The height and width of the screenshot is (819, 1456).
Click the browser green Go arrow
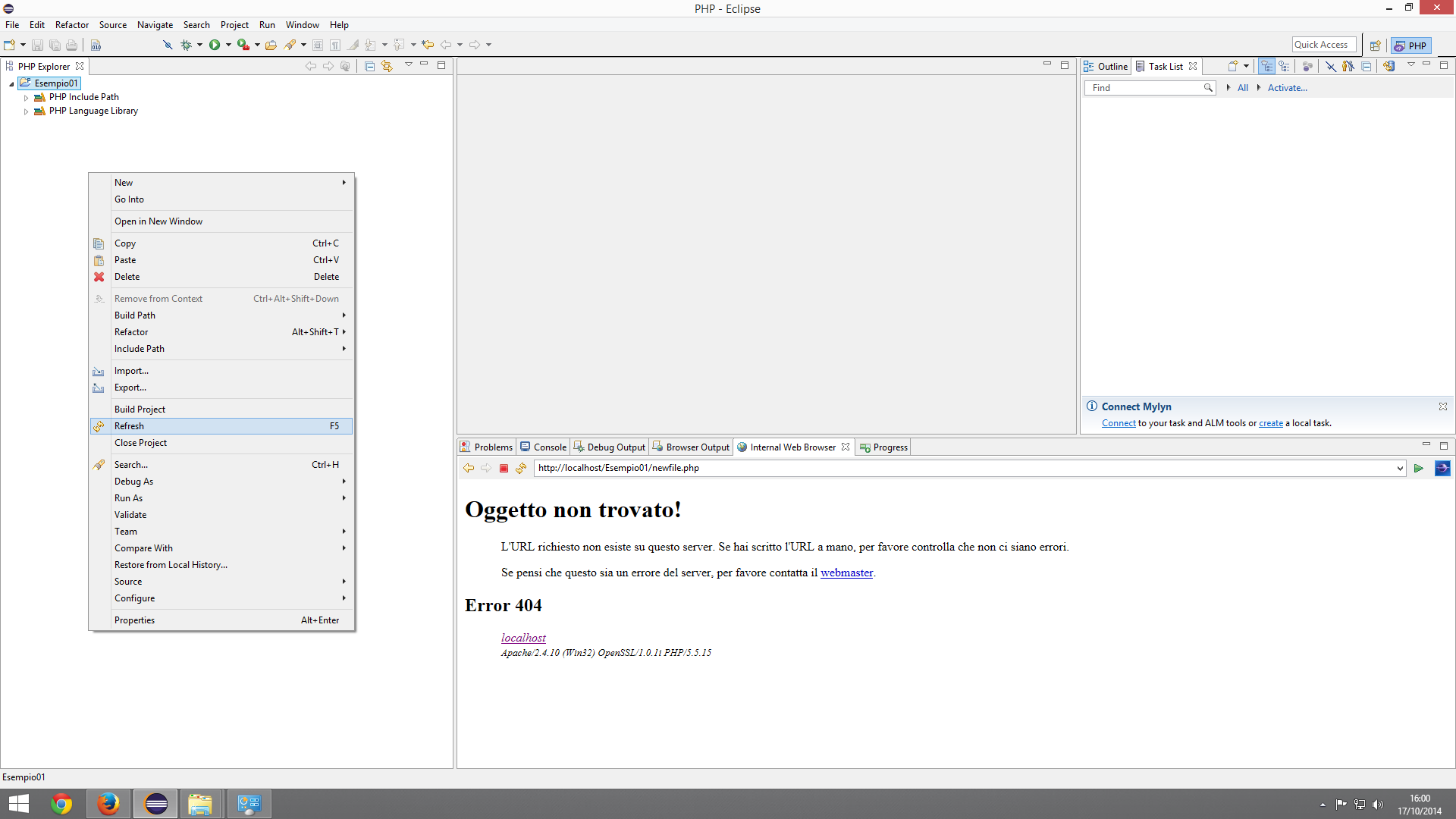point(1418,469)
